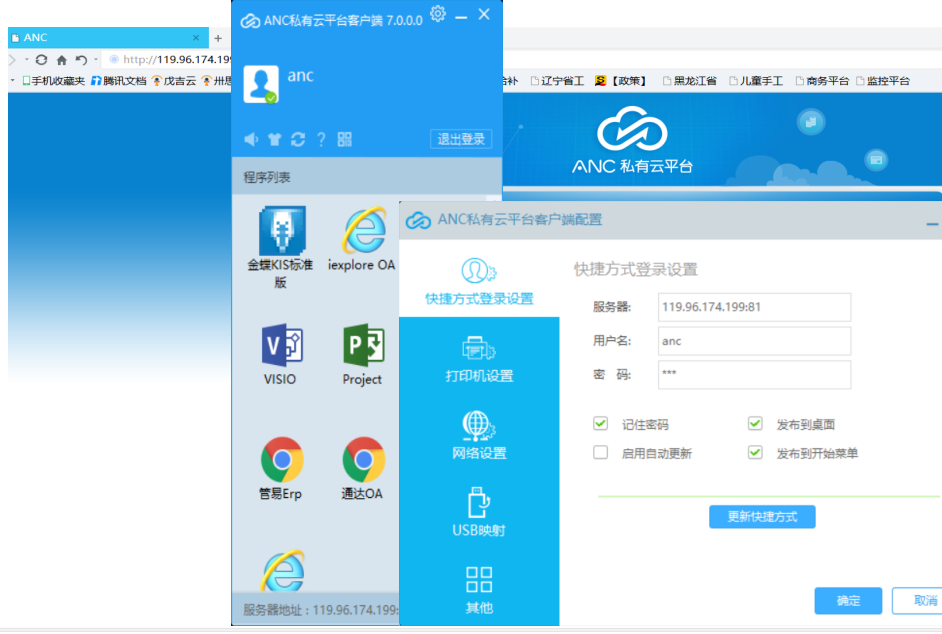Open 打印机设置 section

479,359
